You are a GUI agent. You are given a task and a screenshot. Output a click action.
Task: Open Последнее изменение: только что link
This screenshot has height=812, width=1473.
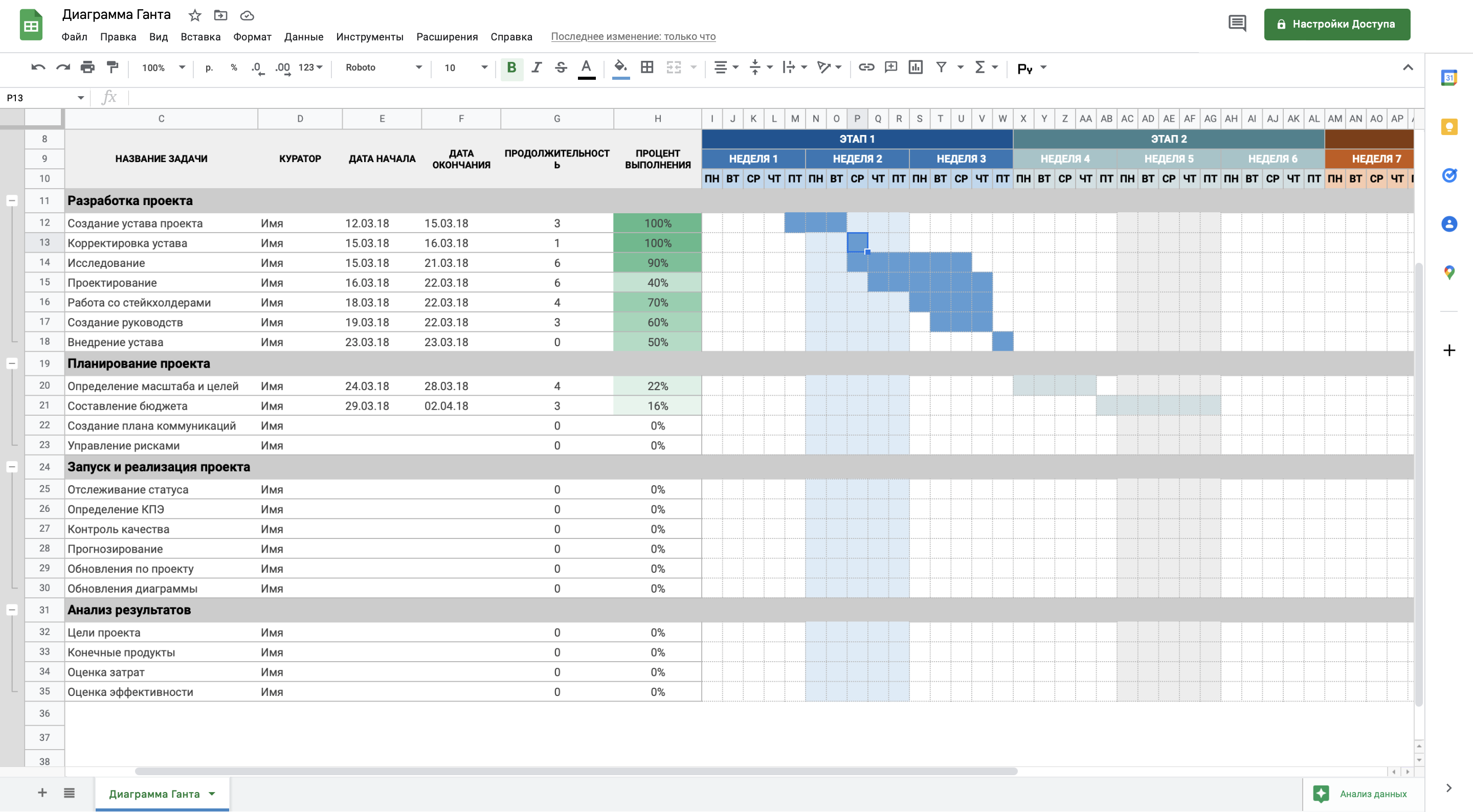pos(633,37)
